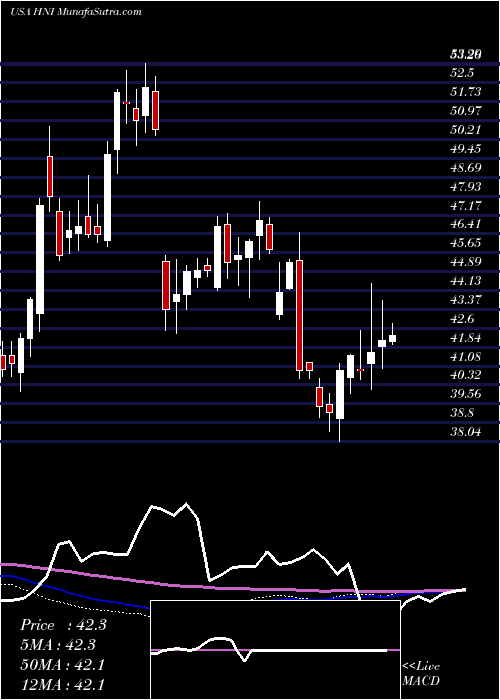This screenshot has width=500, height=700.
Task: Click the 45.65 price axis label
Action: pyautogui.click(x=466, y=243)
